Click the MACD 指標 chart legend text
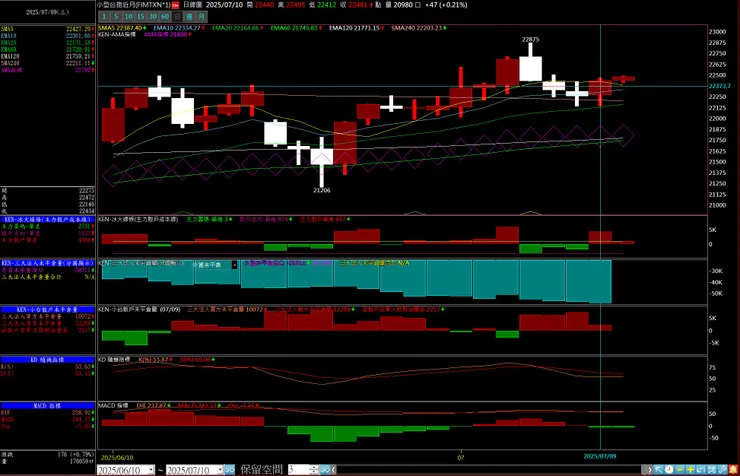Viewport: 740px width, 476px height. [113, 406]
